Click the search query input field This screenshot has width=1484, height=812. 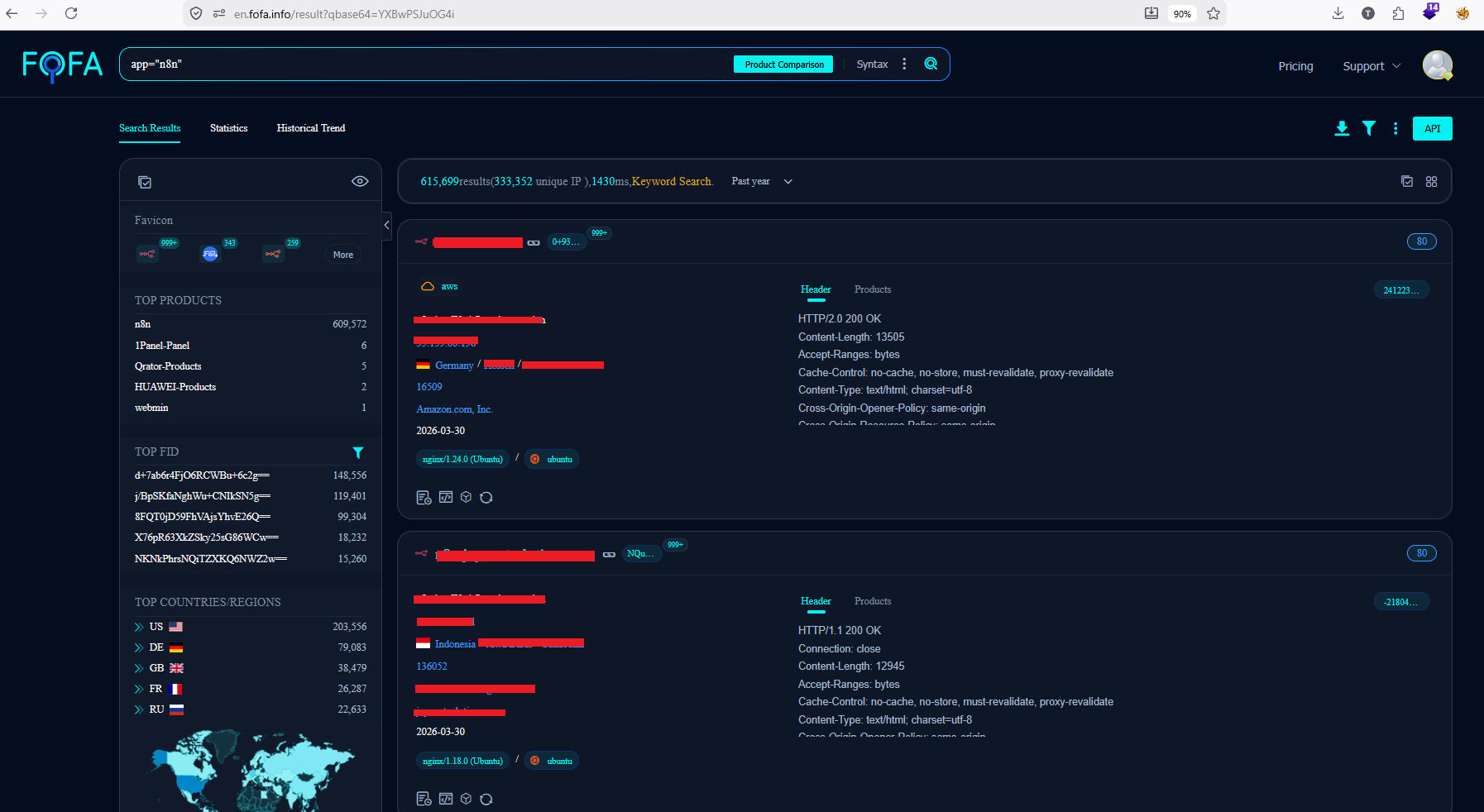coord(414,64)
